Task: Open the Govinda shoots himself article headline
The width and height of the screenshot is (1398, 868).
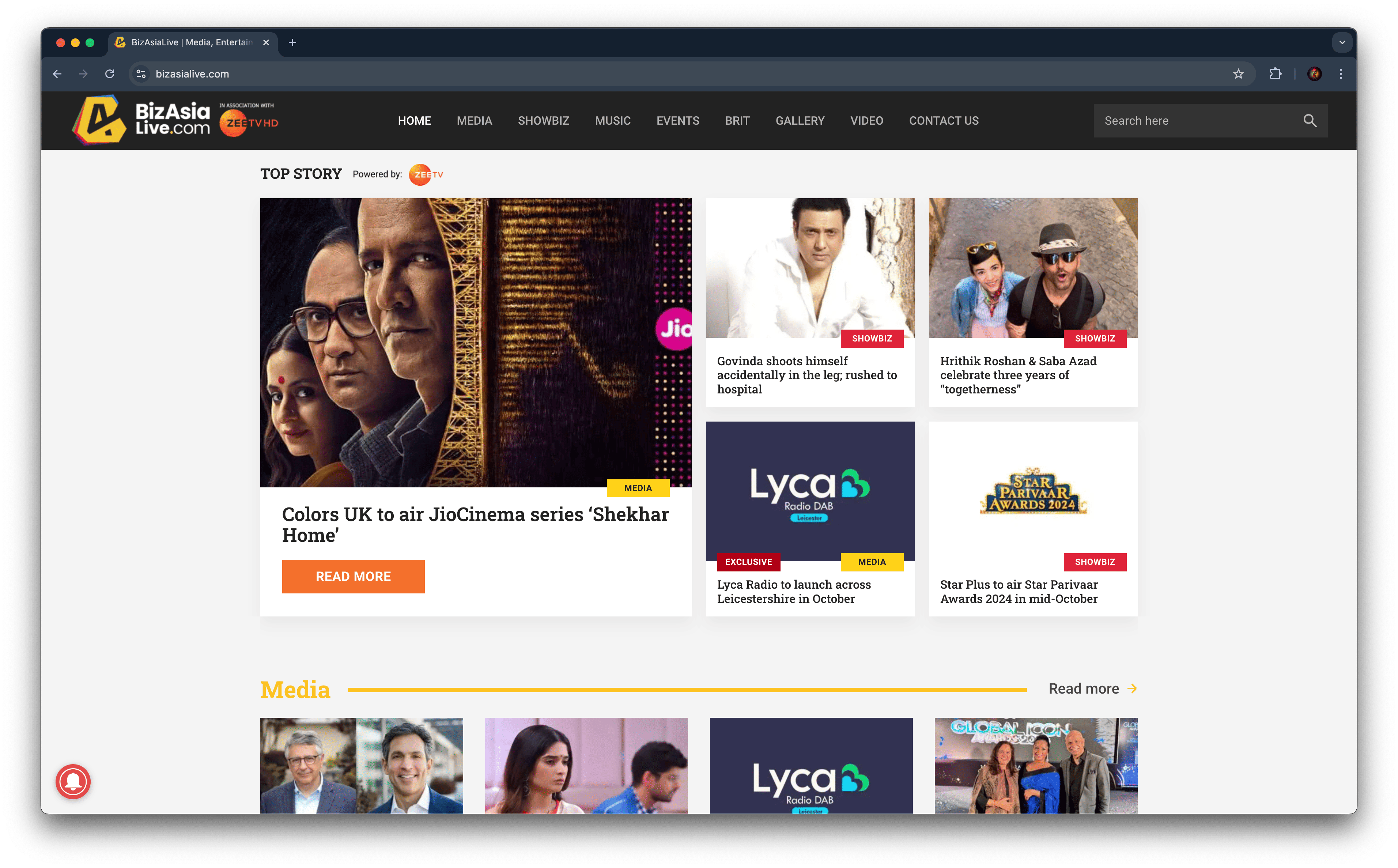Action: (806, 375)
